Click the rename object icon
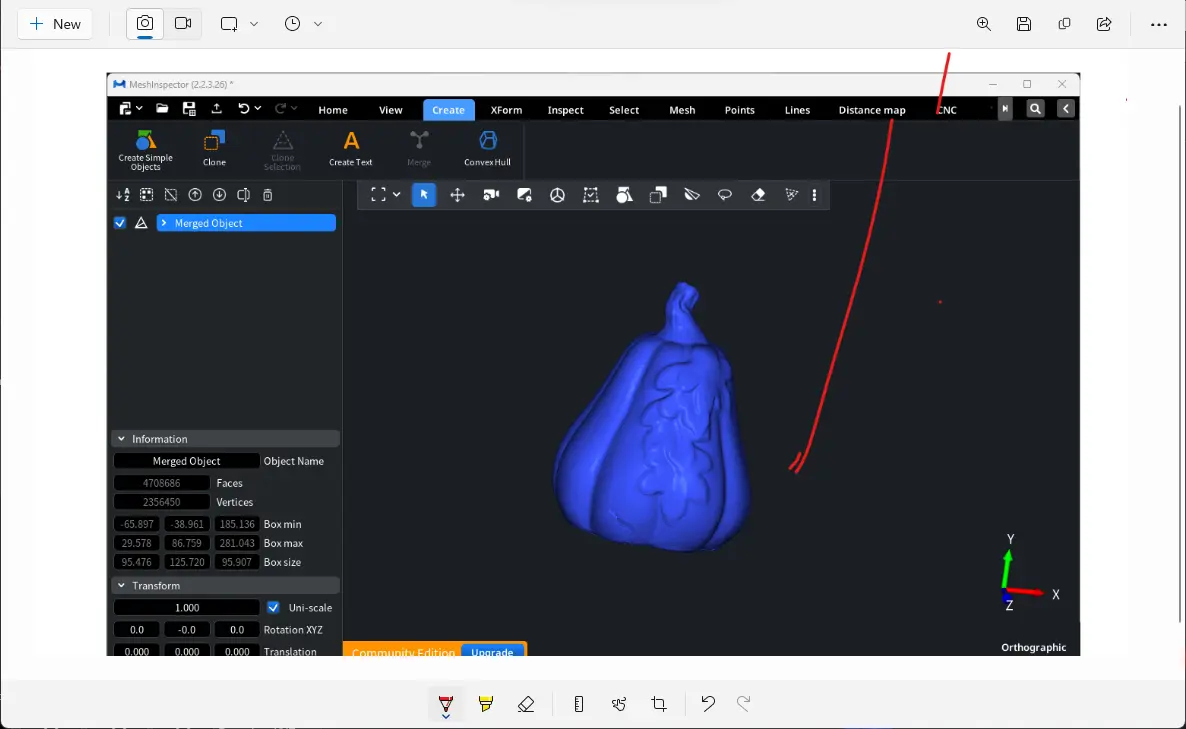The image size is (1186, 729). pos(244,195)
